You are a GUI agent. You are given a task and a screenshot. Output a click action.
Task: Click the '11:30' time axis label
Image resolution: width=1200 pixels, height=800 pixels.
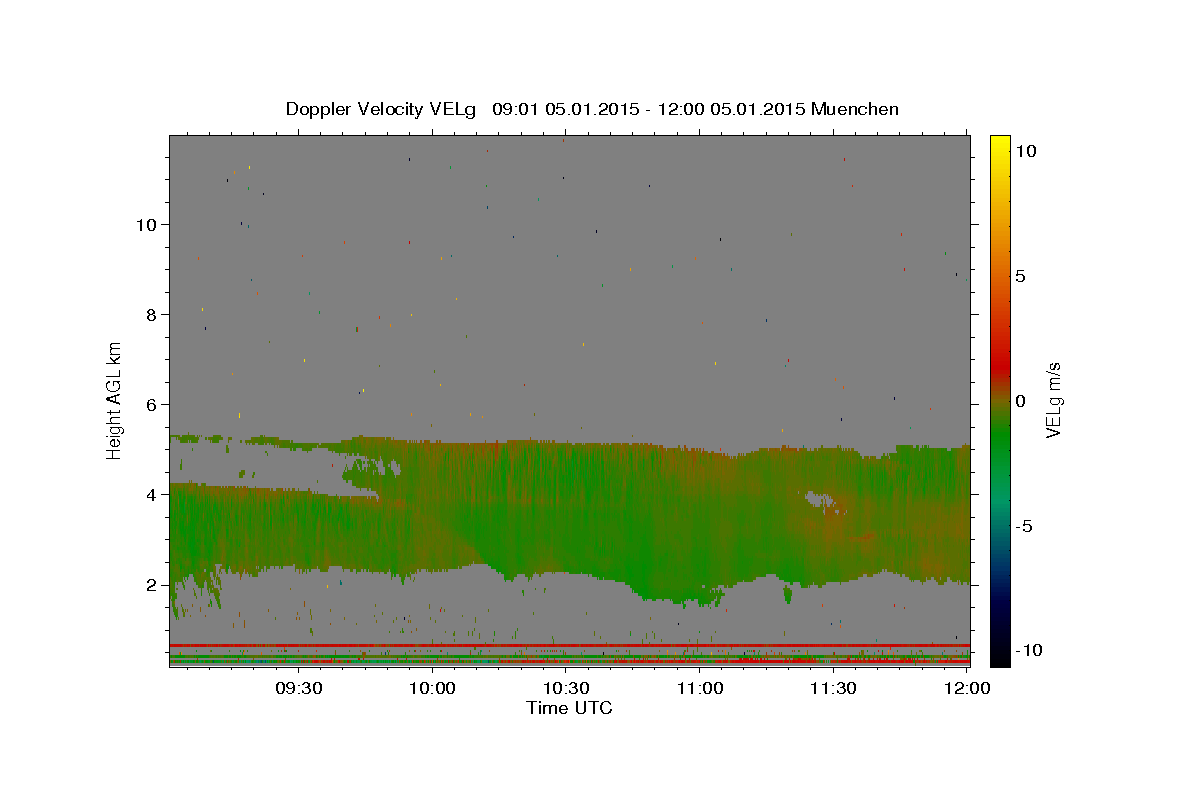point(834,688)
